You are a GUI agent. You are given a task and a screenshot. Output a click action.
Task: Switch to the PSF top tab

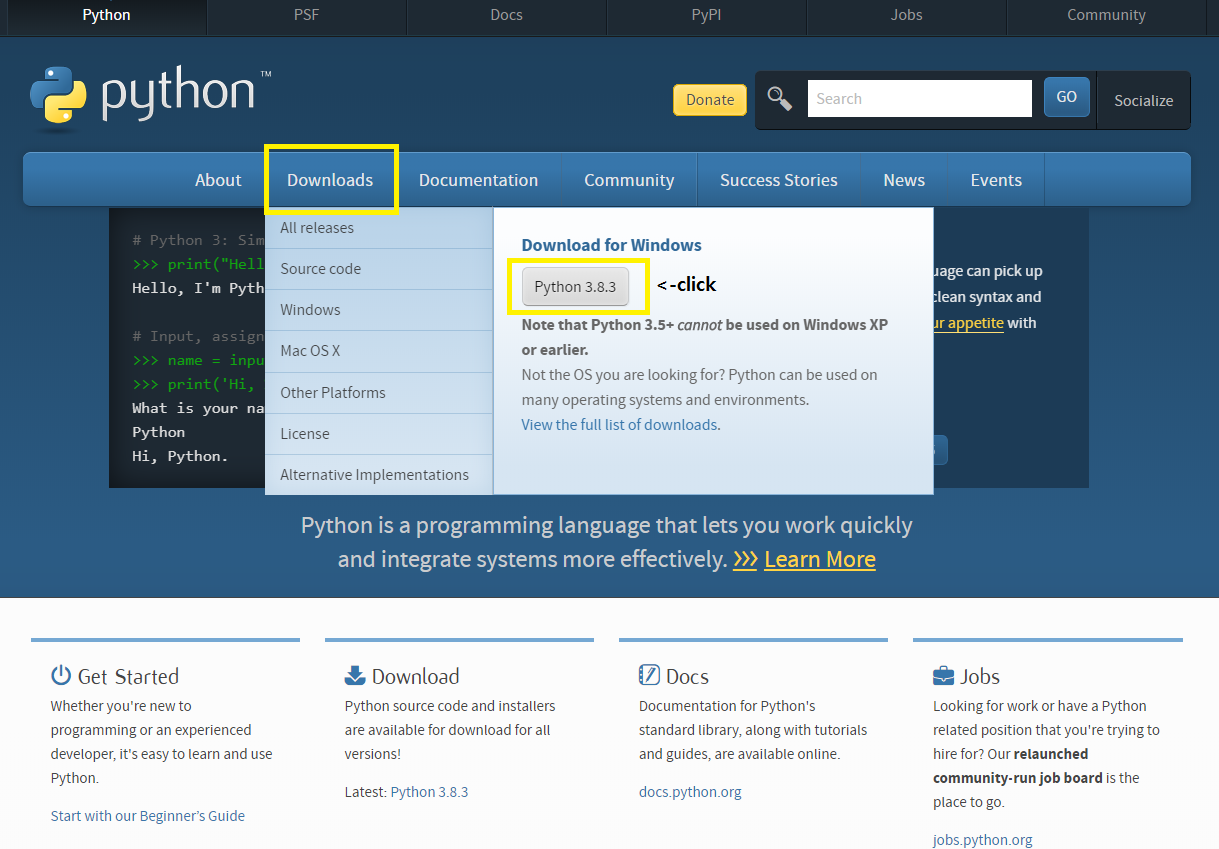306,15
